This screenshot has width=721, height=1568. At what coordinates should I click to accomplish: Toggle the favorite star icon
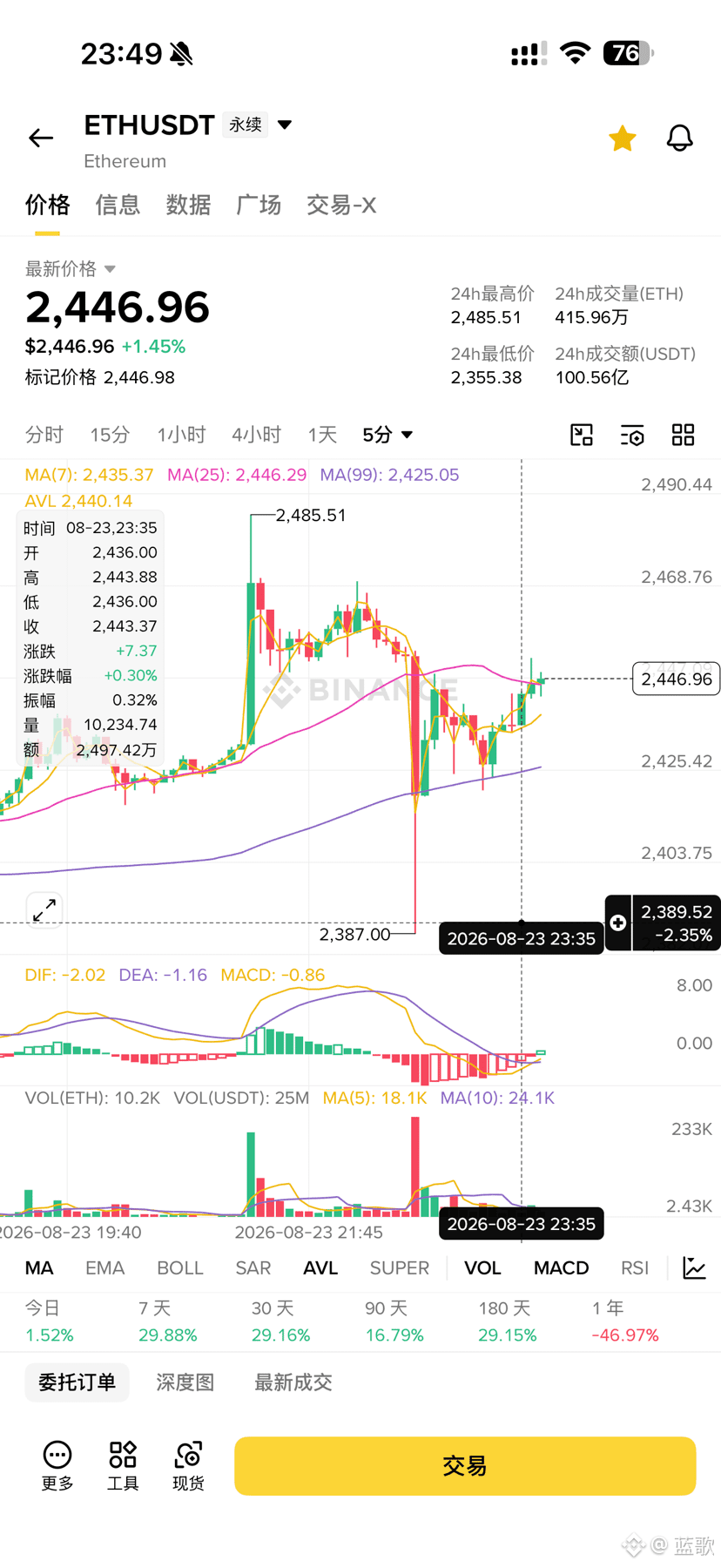pos(622,138)
